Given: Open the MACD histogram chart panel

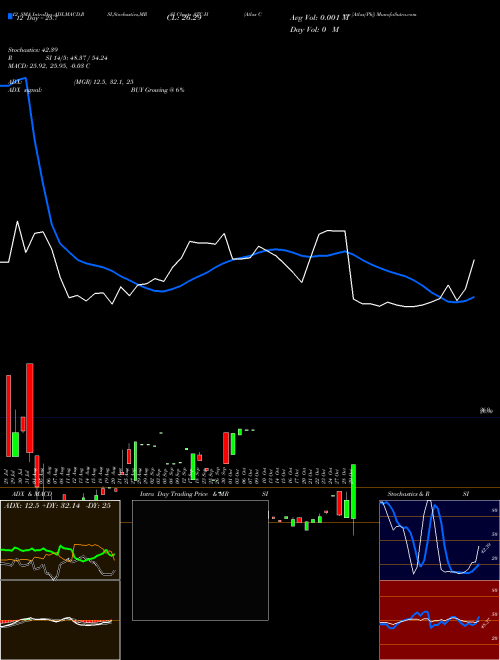Looking at the screenshot, I should click(x=60, y=620).
